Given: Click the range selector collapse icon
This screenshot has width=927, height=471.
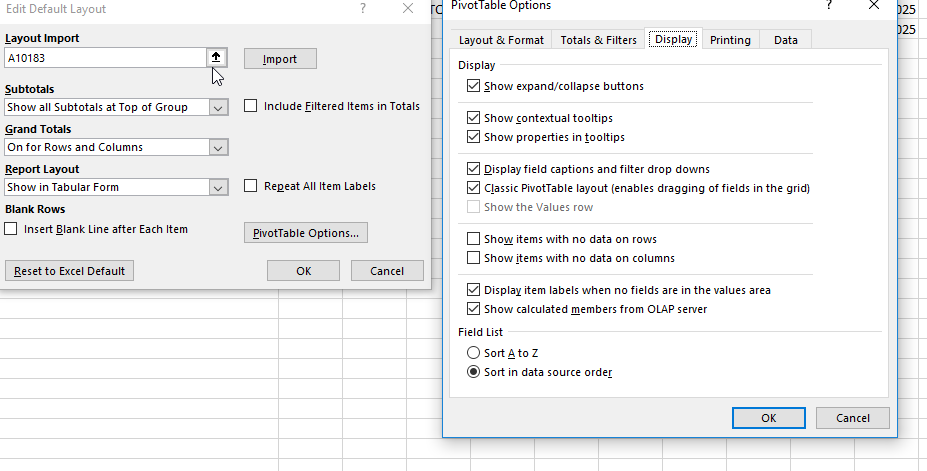Looking at the screenshot, I should (x=217, y=58).
